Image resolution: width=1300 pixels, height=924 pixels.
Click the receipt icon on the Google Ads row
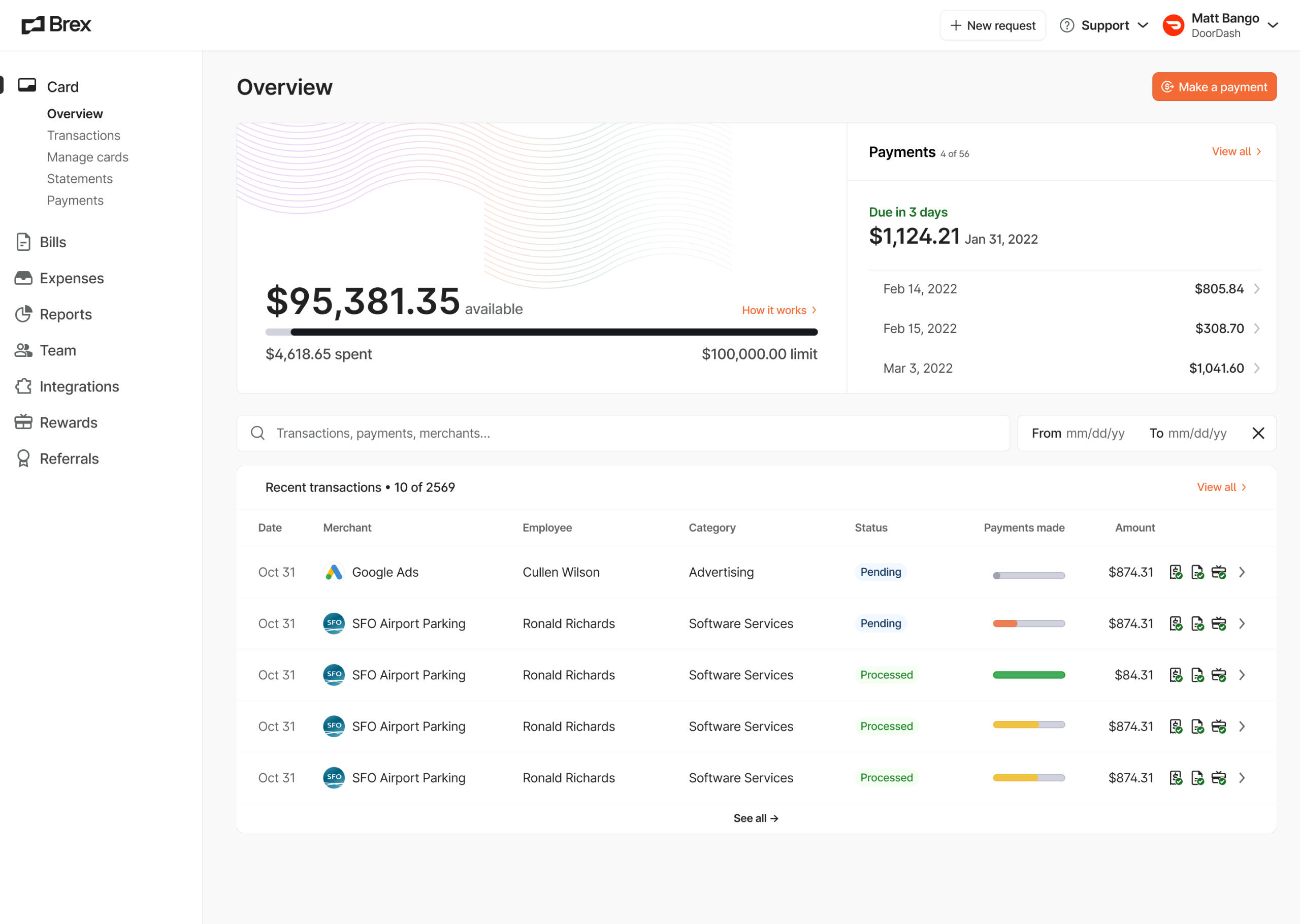coord(1176,572)
